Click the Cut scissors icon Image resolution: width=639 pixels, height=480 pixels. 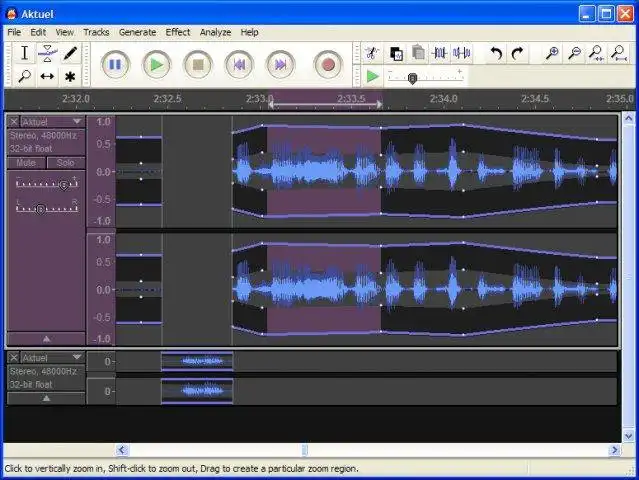coord(371,53)
